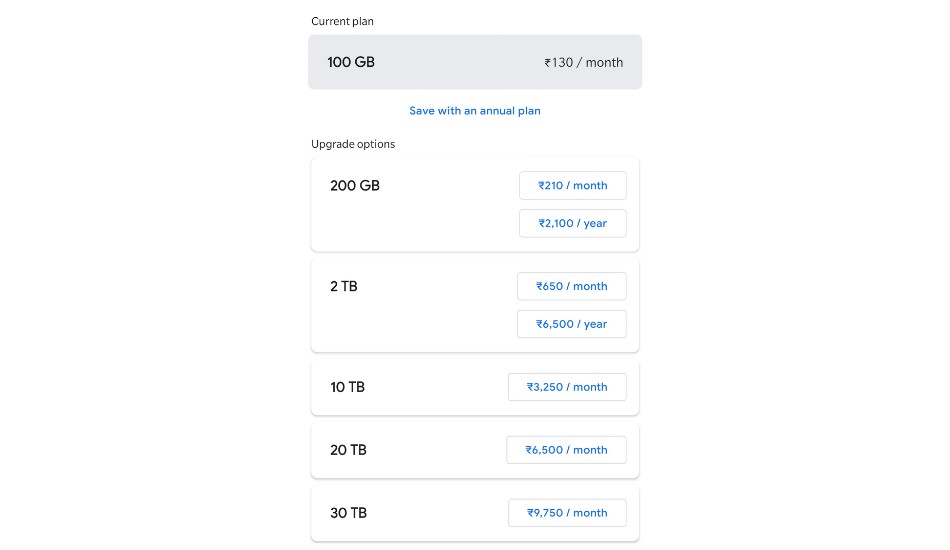Choose 200 GB for ₹2,100 per year

(573, 224)
